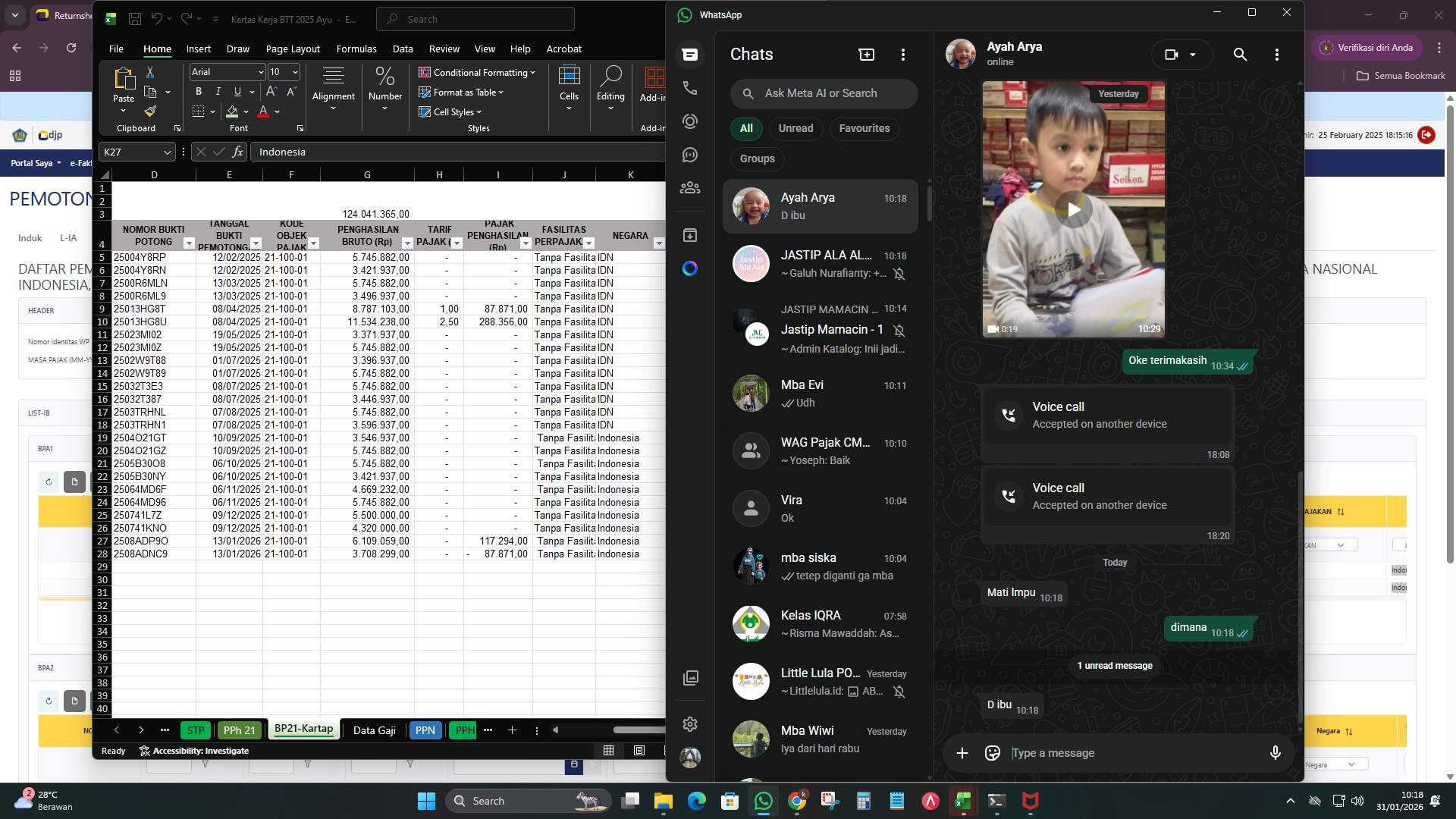Image resolution: width=1456 pixels, height=819 pixels.
Task: Switch to the Formulas ribbon tab
Action: pyautogui.click(x=356, y=49)
